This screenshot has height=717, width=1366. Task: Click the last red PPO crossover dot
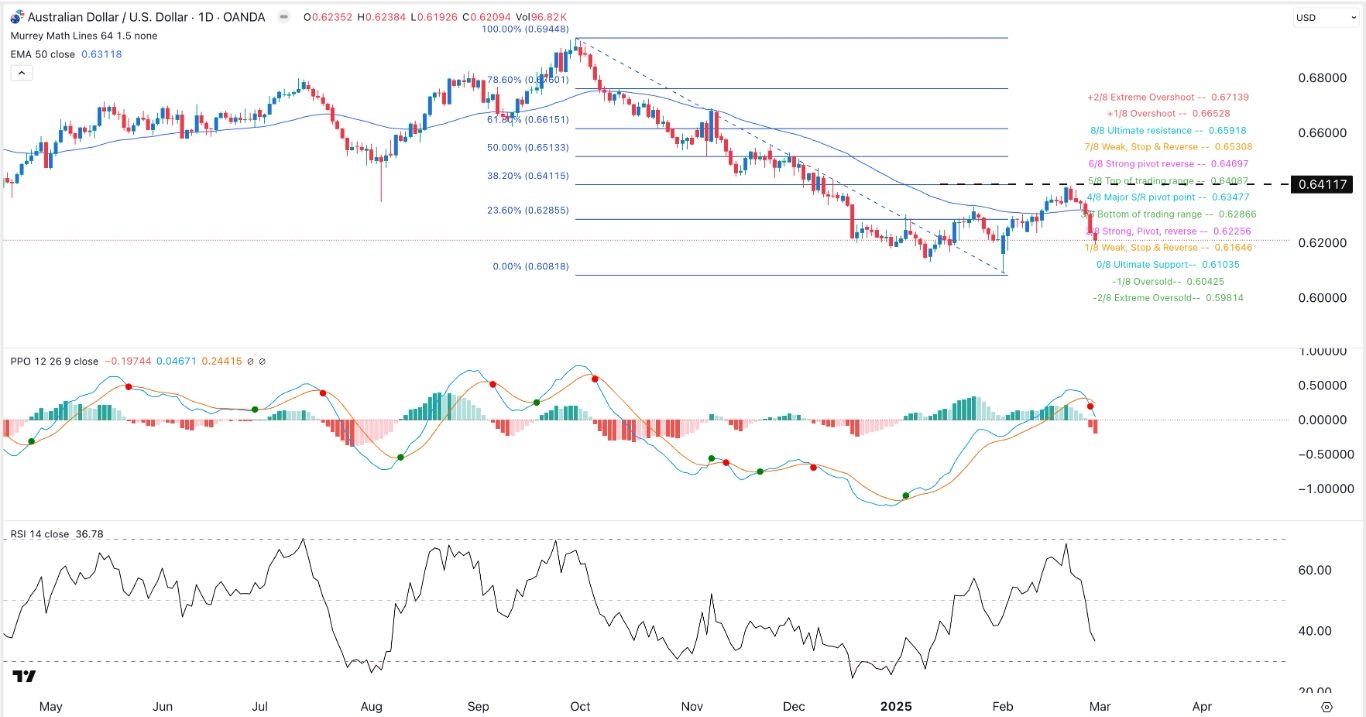(1091, 406)
